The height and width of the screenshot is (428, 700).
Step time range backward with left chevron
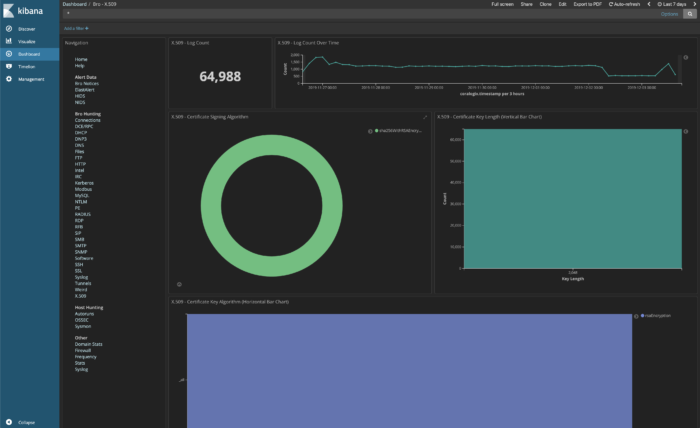pos(649,4)
